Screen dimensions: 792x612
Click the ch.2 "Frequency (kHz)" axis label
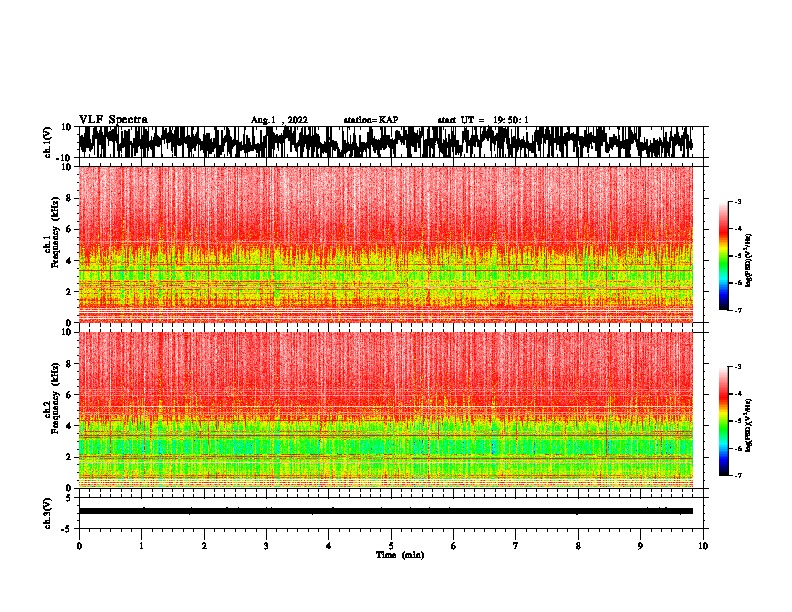coord(55,398)
